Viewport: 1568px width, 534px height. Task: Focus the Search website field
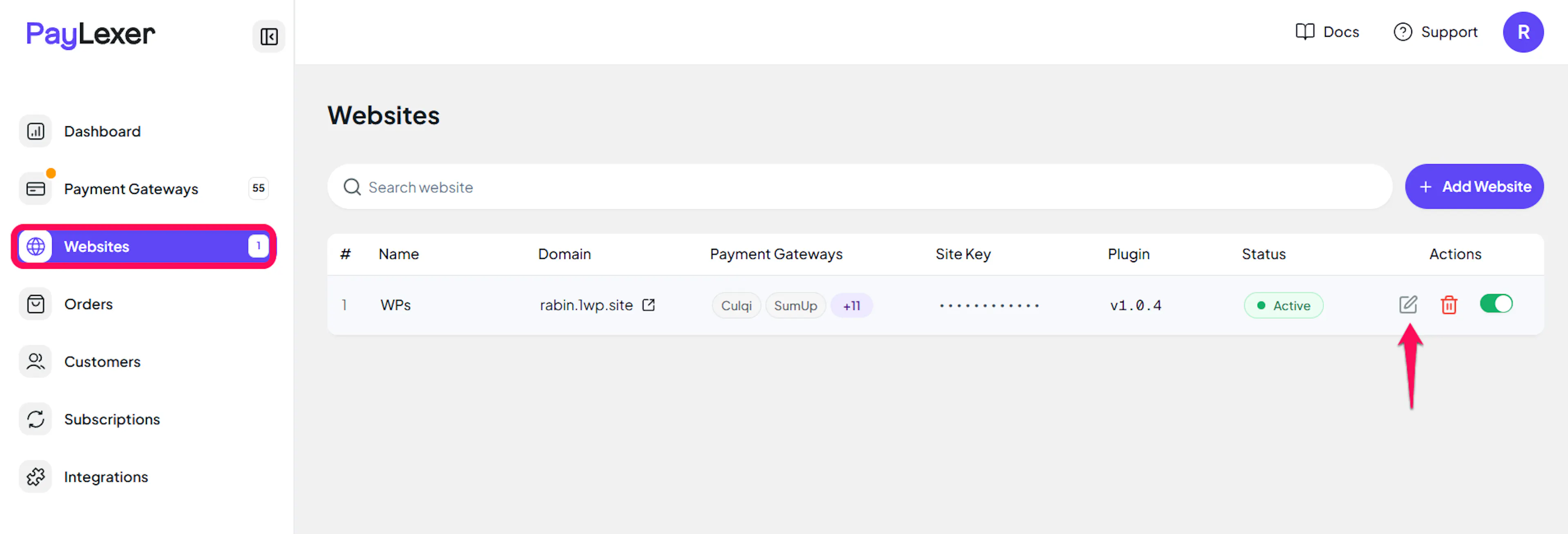coord(860,187)
